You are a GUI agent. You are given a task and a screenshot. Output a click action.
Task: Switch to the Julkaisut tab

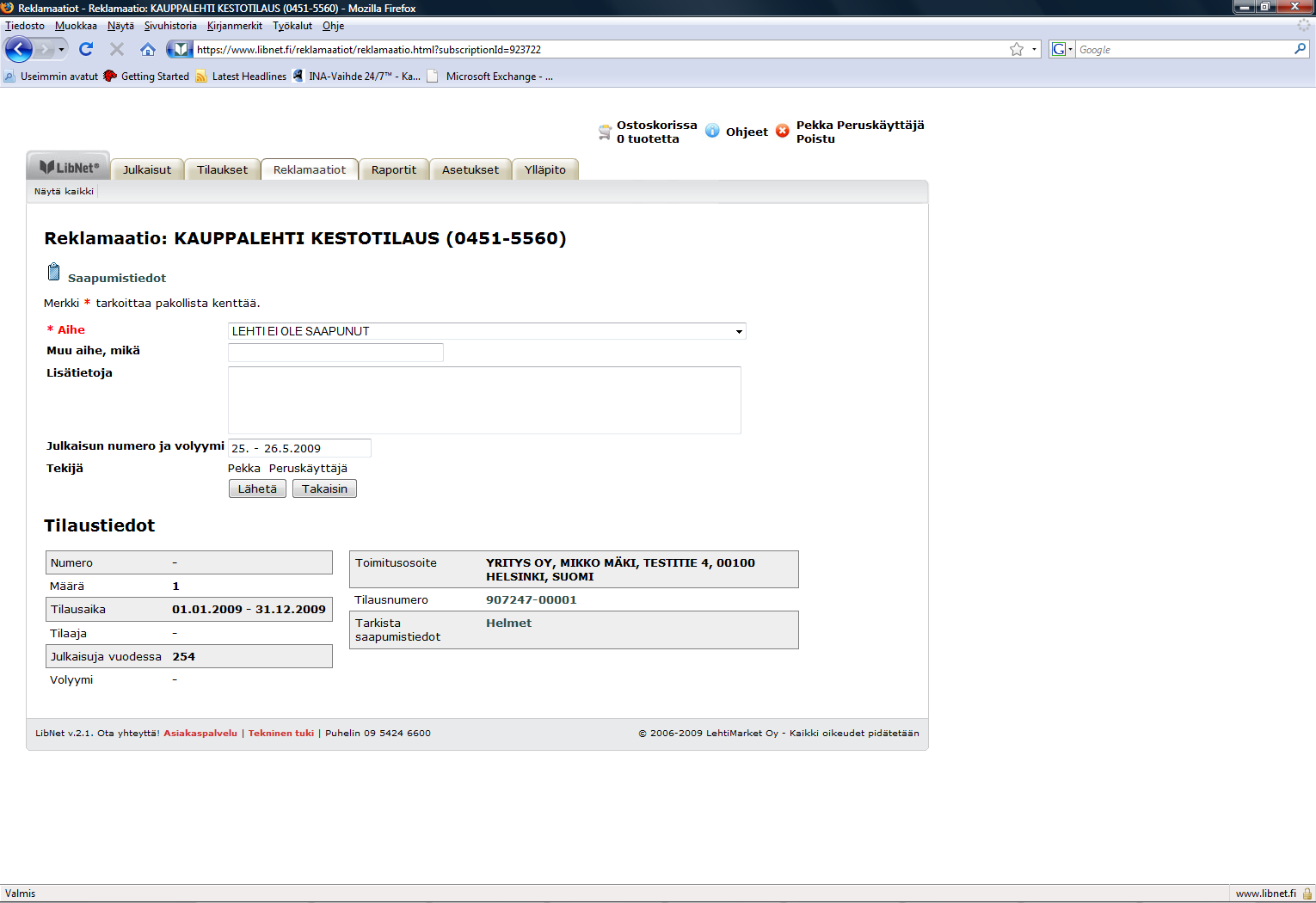point(147,169)
